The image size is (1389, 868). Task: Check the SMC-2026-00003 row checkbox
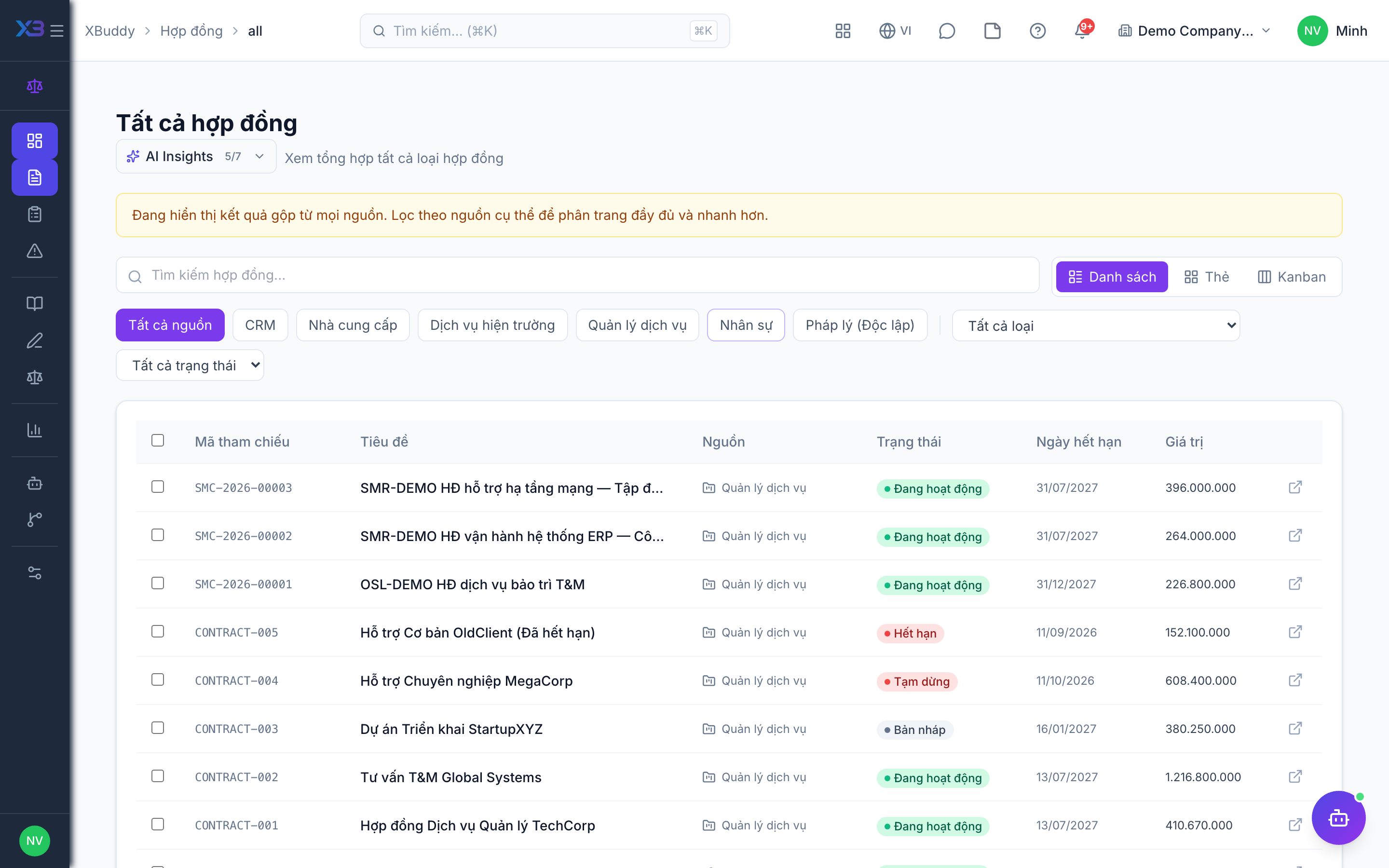pos(158,487)
